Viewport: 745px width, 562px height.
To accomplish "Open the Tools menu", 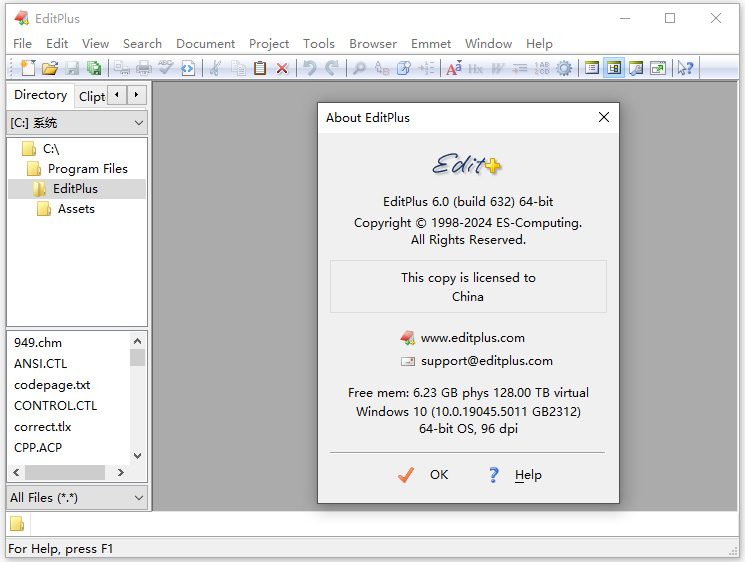I will tap(319, 44).
